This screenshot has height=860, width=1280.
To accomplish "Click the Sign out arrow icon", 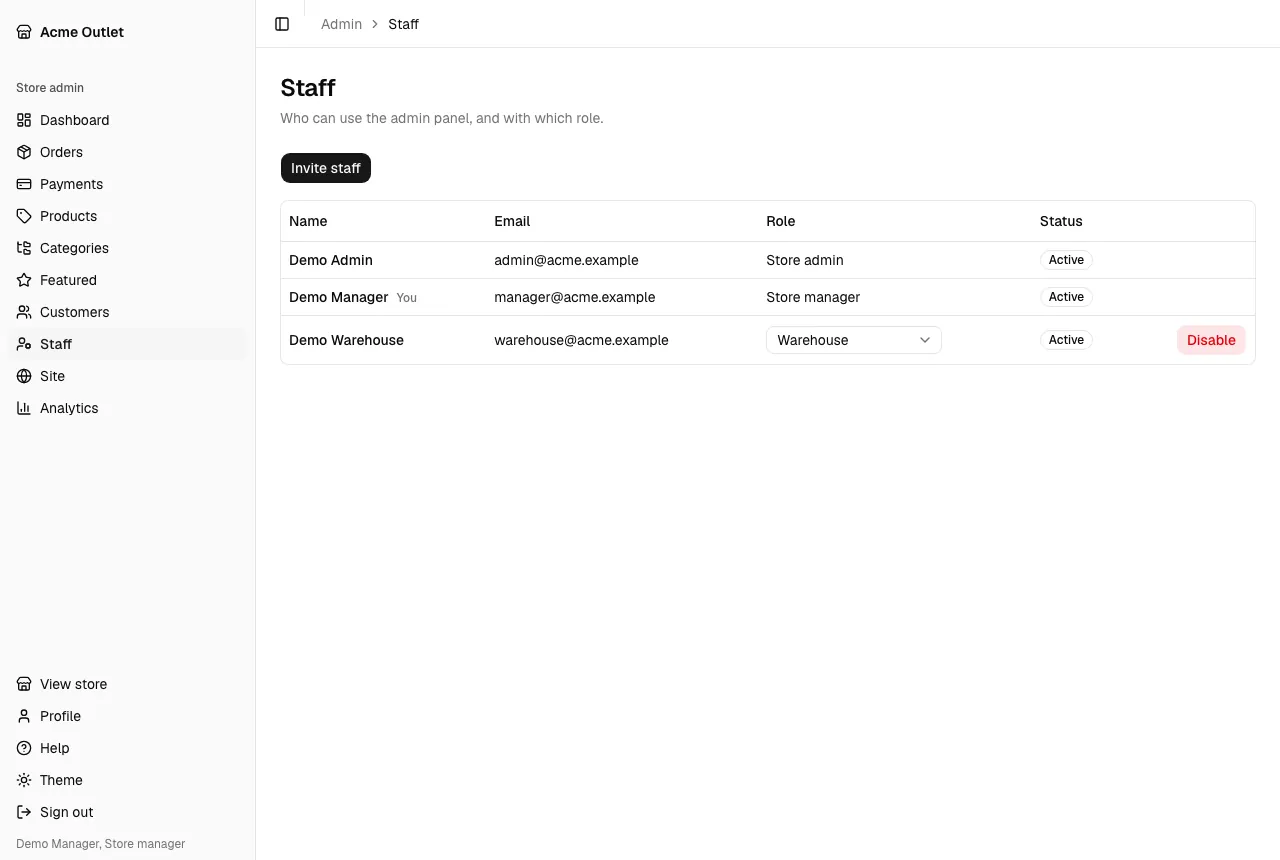I will tap(24, 812).
